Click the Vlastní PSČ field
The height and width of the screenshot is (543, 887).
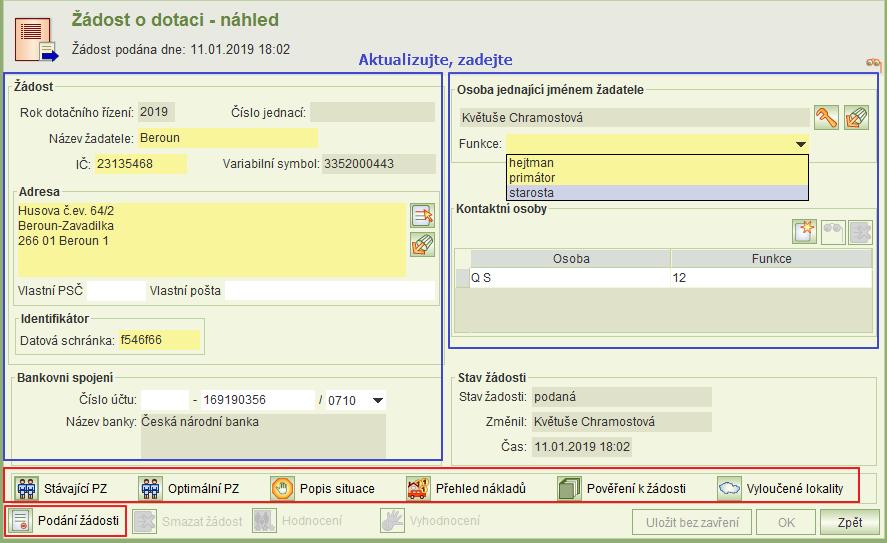click(116, 291)
